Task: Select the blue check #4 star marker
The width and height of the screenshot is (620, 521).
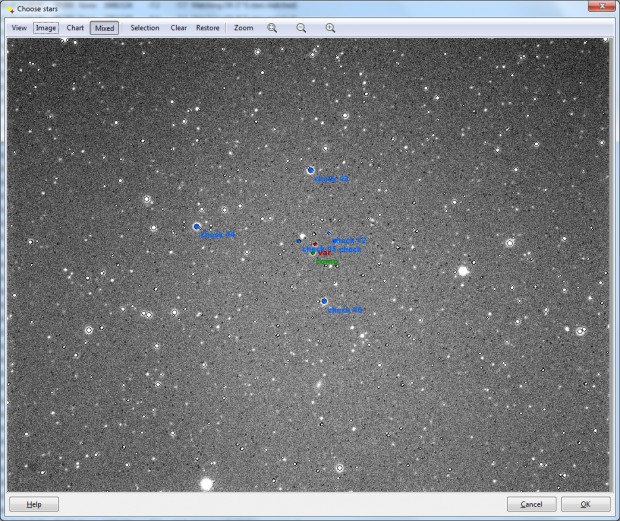Action: [x=197, y=227]
